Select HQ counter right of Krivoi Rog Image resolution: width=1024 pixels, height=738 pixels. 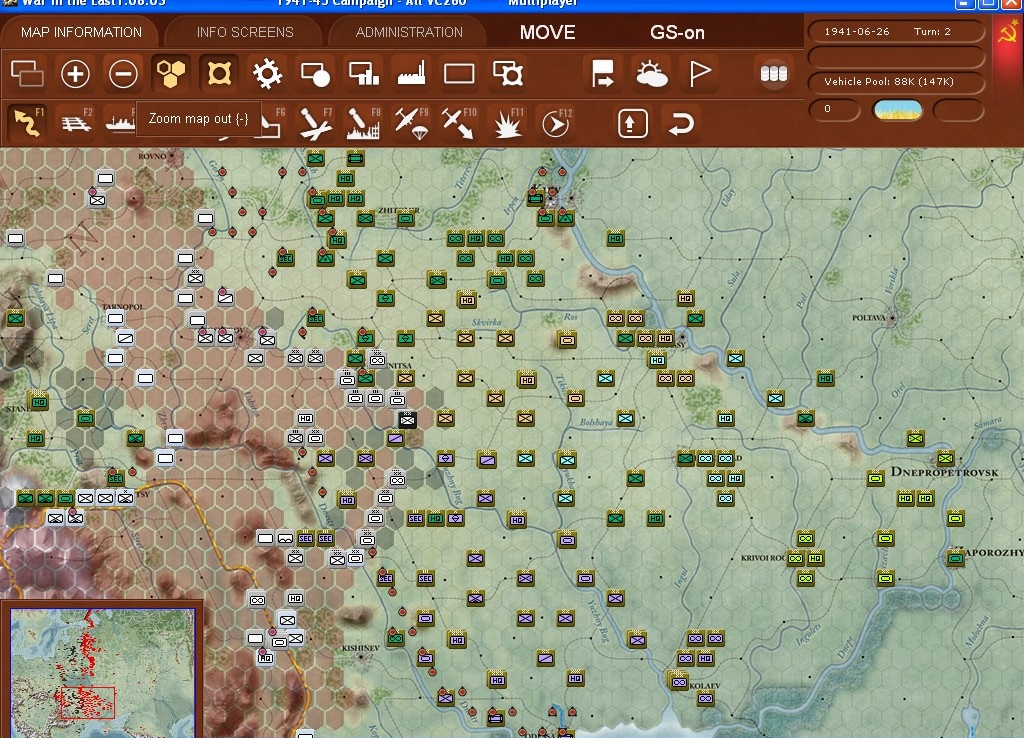[x=815, y=558]
